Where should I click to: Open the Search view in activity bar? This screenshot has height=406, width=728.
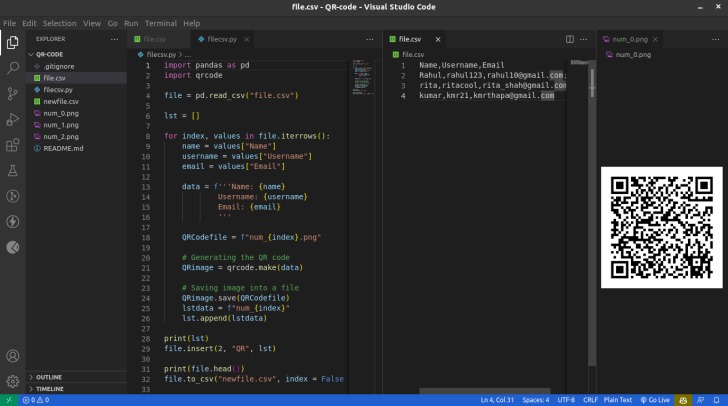(13, 68)
